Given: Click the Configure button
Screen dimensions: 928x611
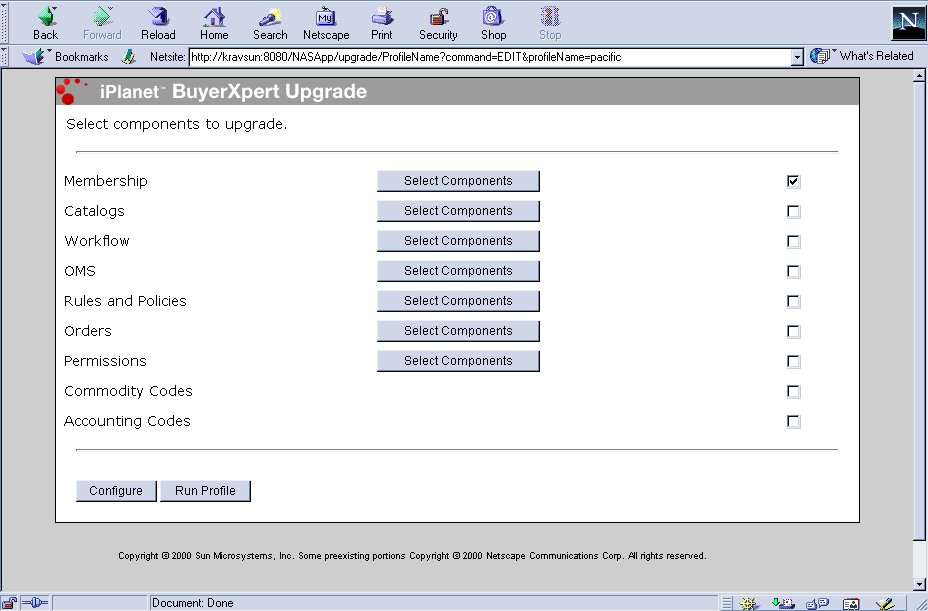Looking at the screenshot, I should pos(116,491).
